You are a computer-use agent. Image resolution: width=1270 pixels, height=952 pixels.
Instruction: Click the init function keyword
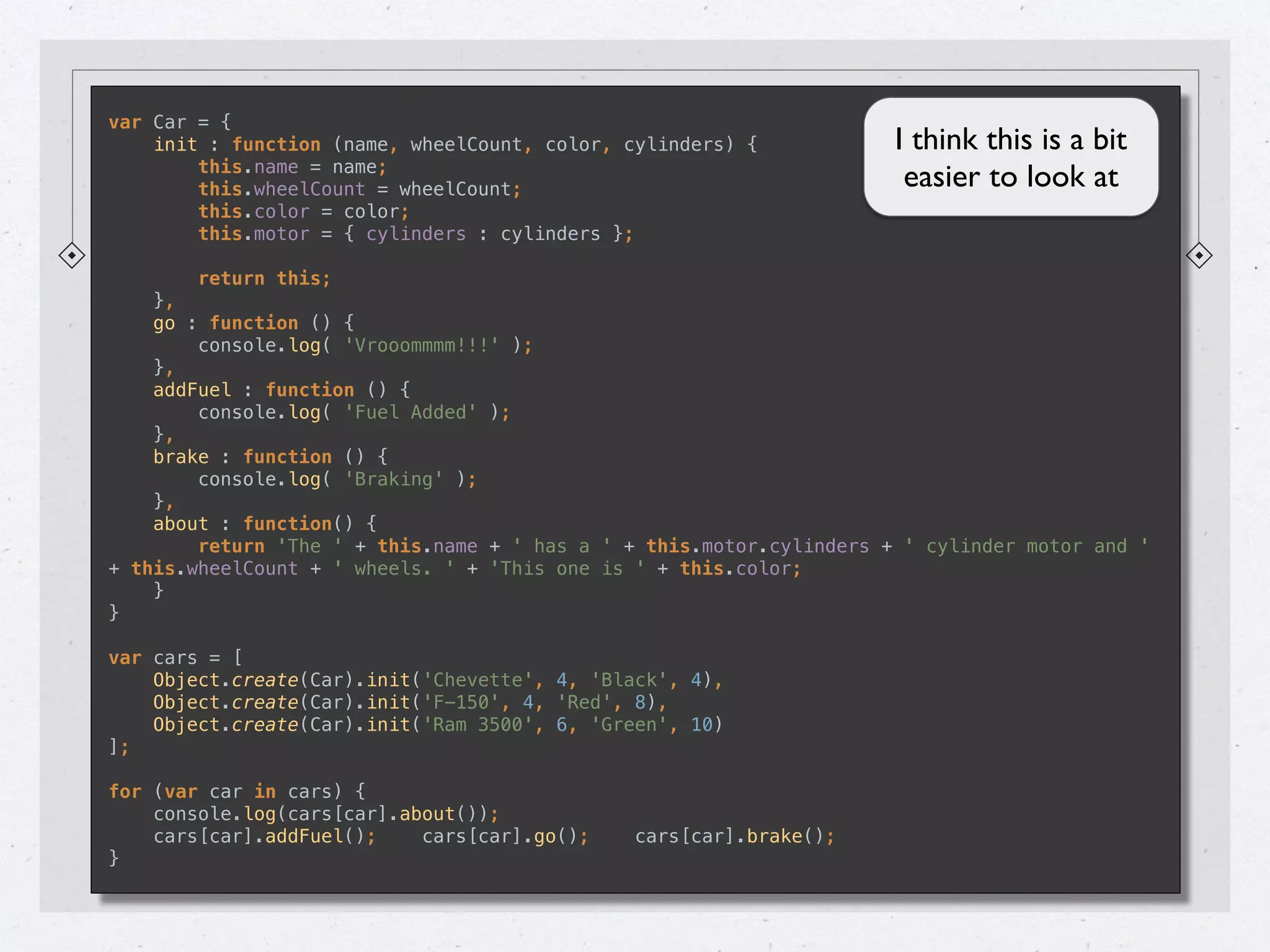pyautogui.click(x=276, y=144)
